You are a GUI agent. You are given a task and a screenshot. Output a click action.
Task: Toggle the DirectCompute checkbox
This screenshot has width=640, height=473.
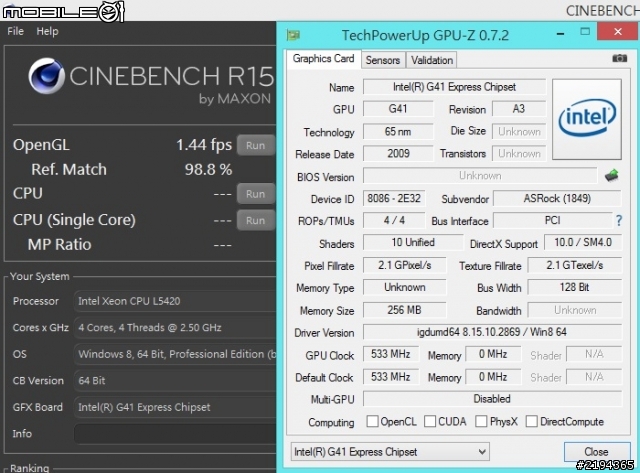(x=531, y=421)
